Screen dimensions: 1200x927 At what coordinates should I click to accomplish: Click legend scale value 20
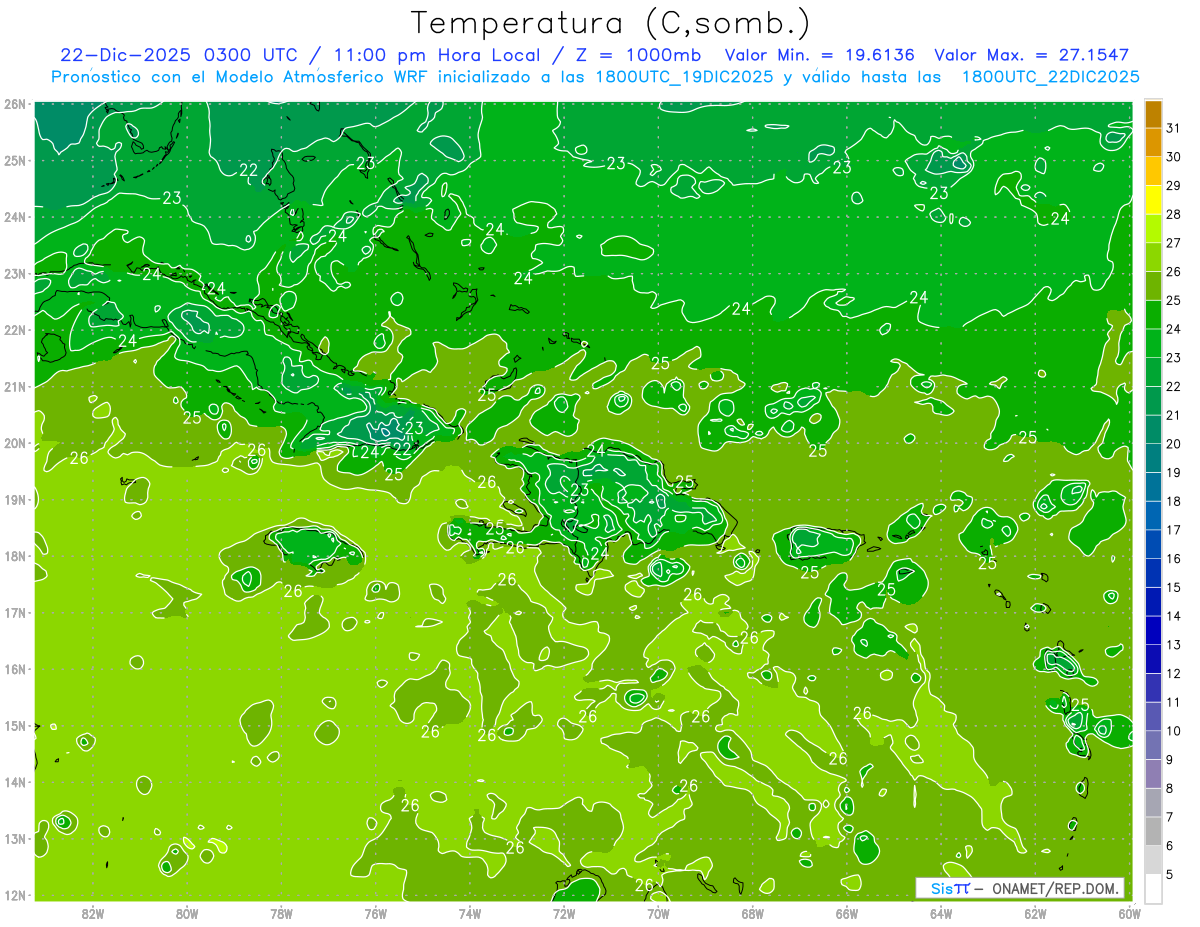(x=1173, y=444)
